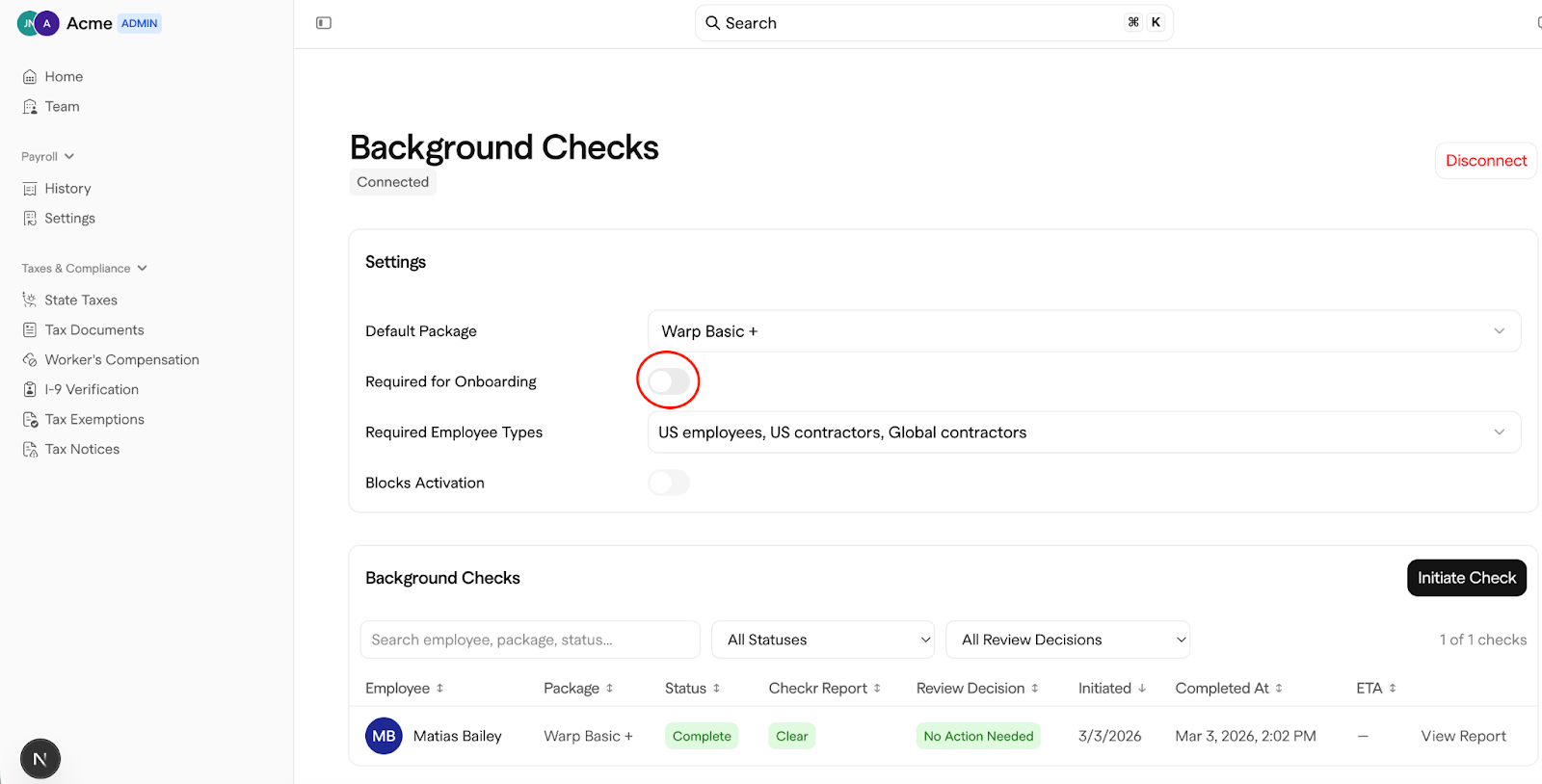This screenshot has width=1542, height=784.
Task: Open View Report for Matias Bailey
Action: pos(1463,736)
